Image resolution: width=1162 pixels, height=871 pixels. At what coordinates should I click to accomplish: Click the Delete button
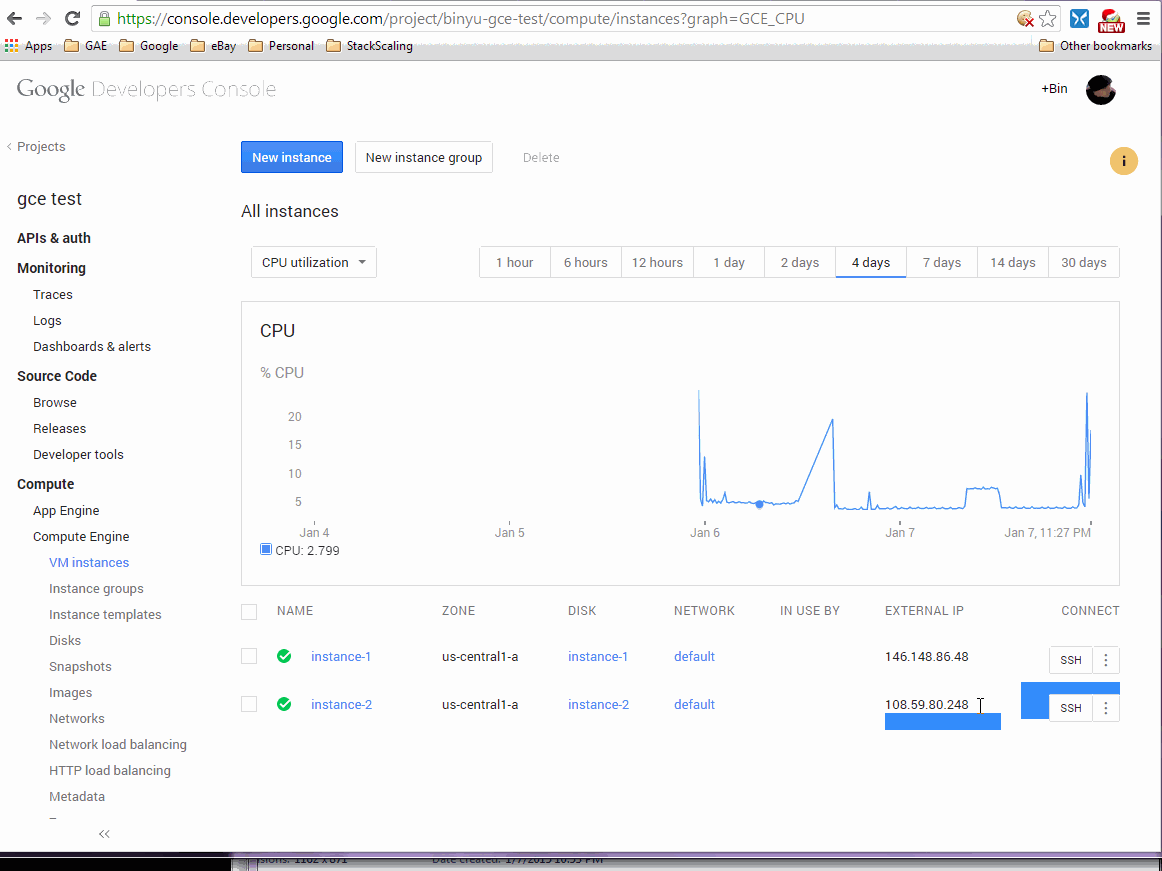click(x=541, y=157)
